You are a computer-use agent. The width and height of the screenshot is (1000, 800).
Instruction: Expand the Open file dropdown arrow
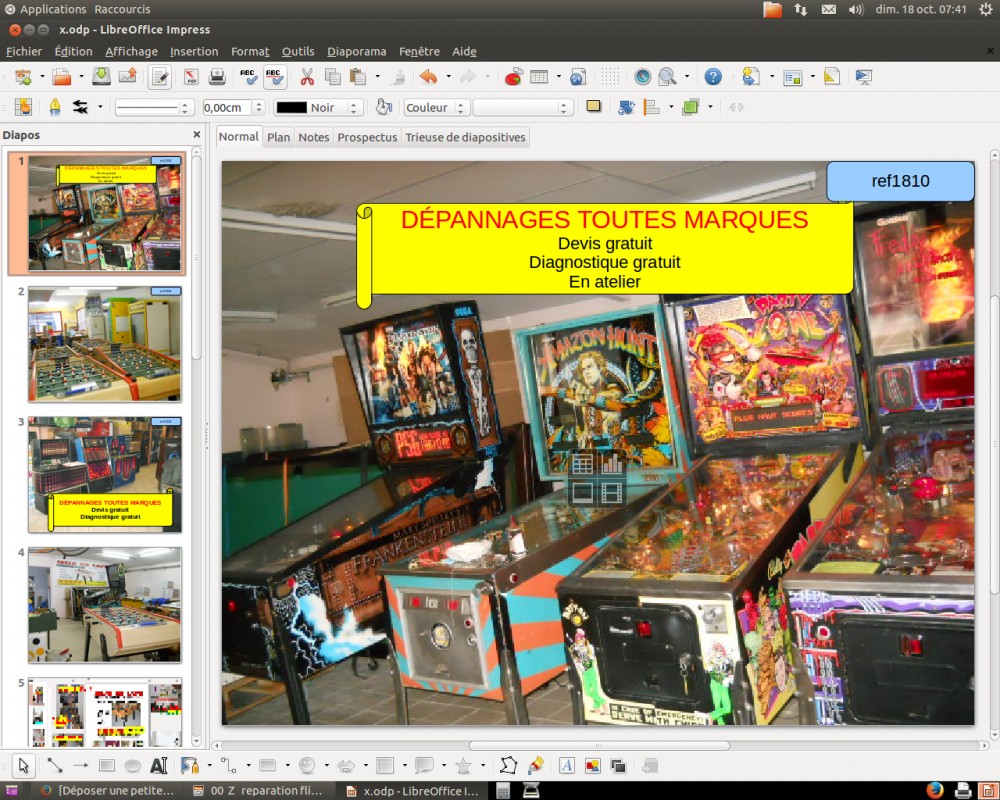(x=81, y=77)
